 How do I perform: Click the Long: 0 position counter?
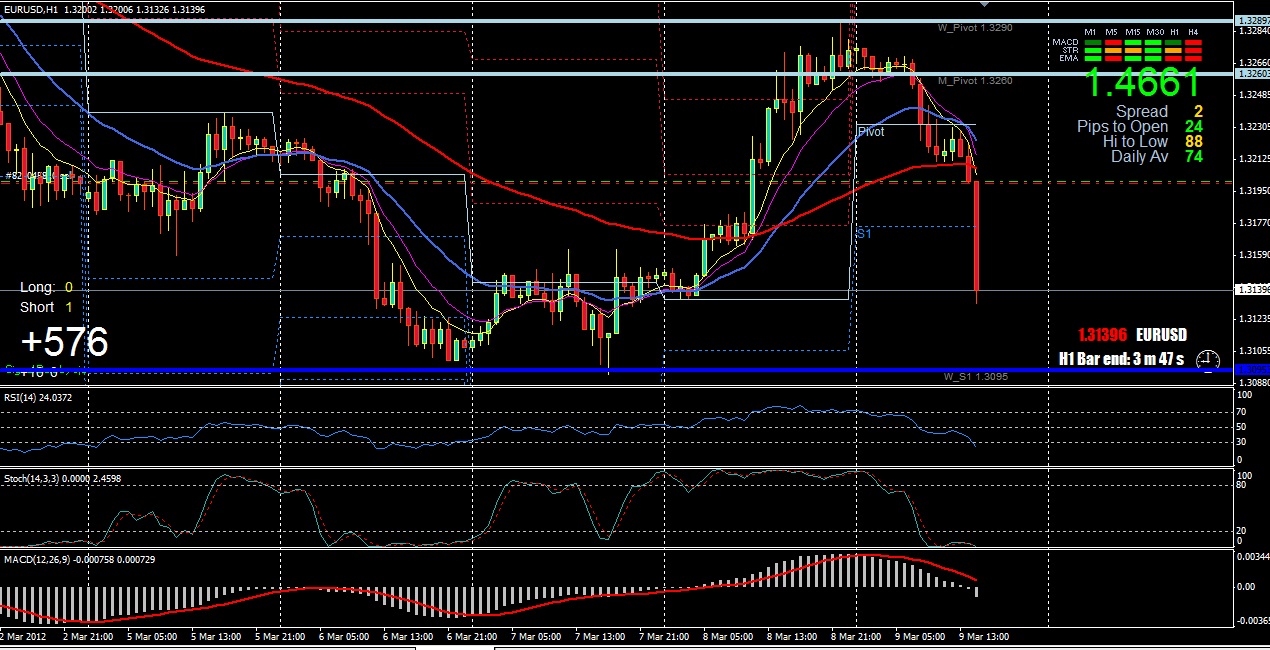[x=46, y=287]
